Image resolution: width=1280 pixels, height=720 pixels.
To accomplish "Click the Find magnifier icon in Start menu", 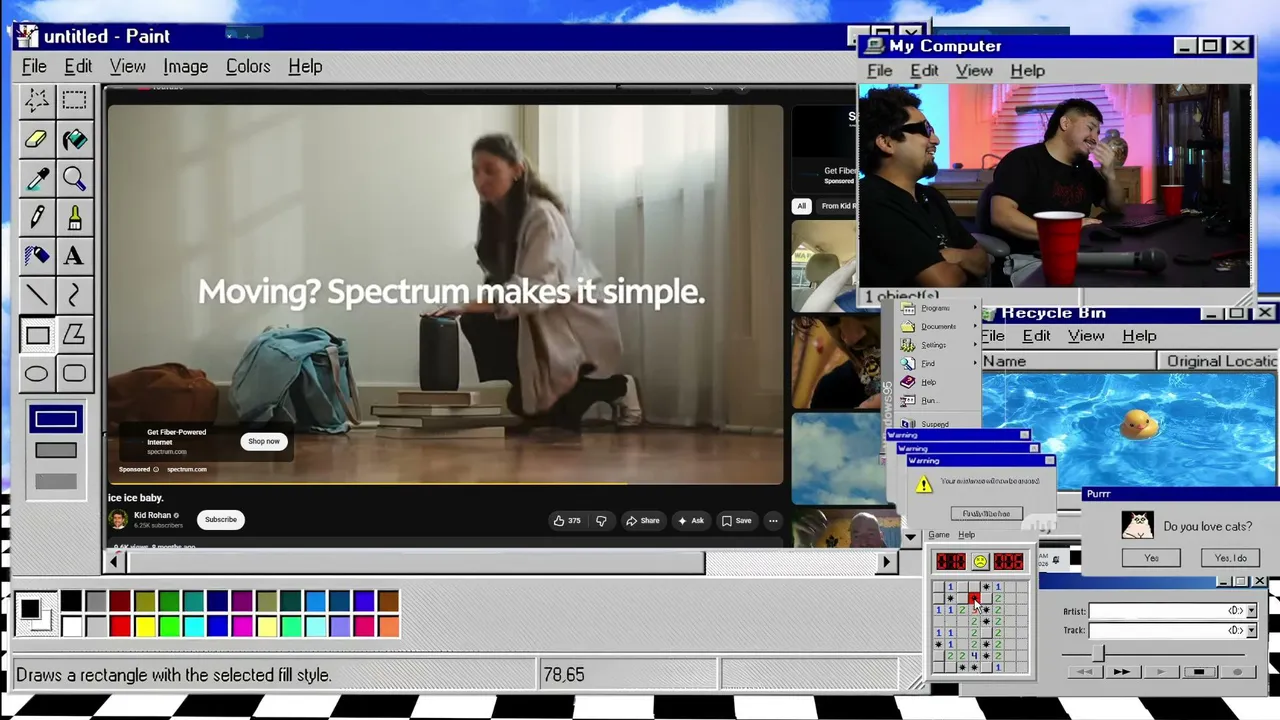I will 907,363.
